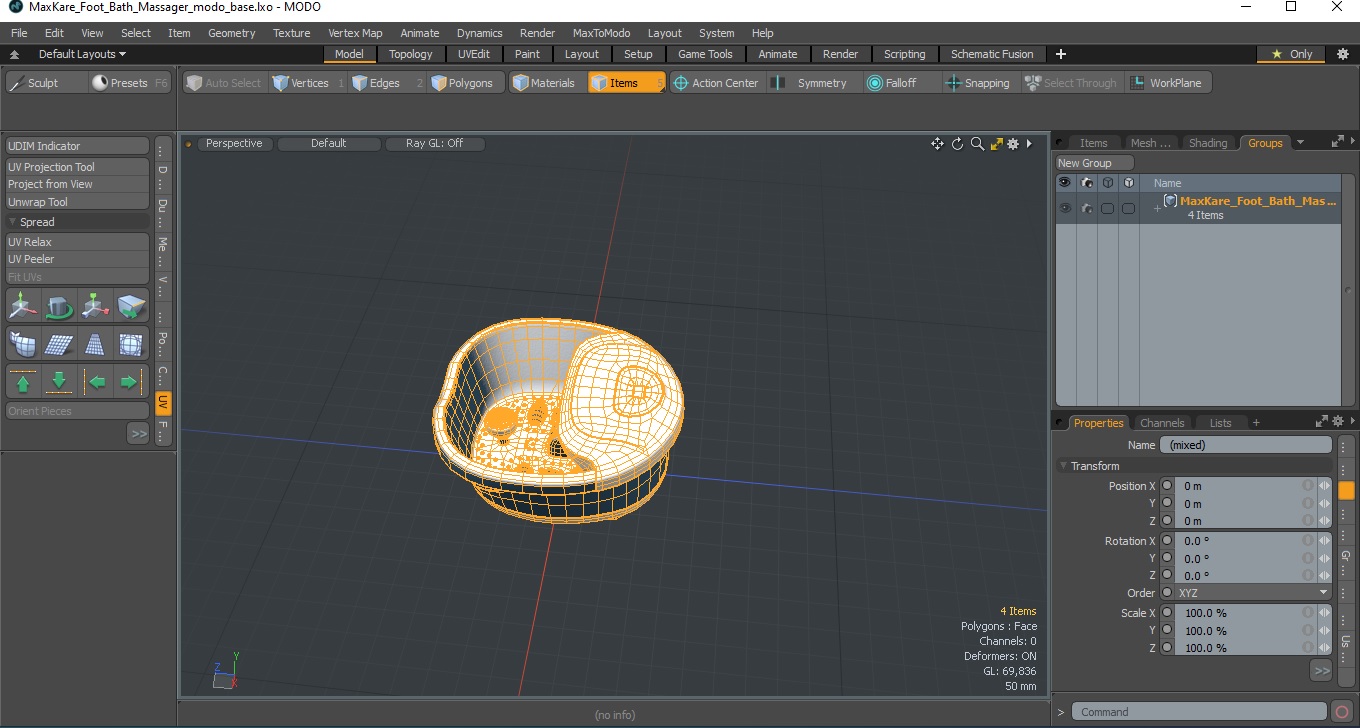Click the green up-arrow align icon
The height and width of the screenshot is (728, 1360).
23,382
